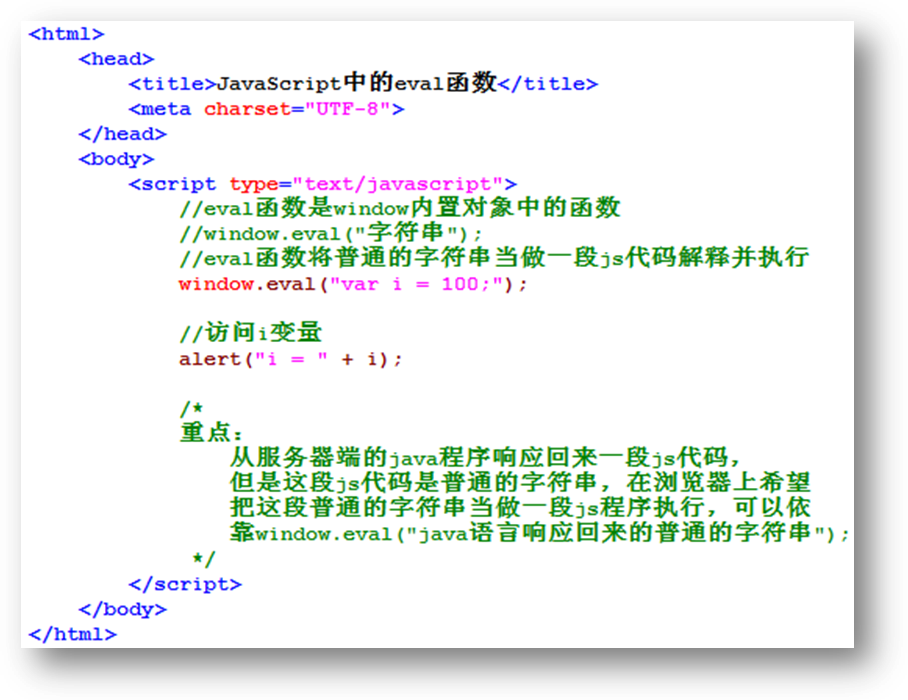Click the opening <head> tag

tap(116, 59)
